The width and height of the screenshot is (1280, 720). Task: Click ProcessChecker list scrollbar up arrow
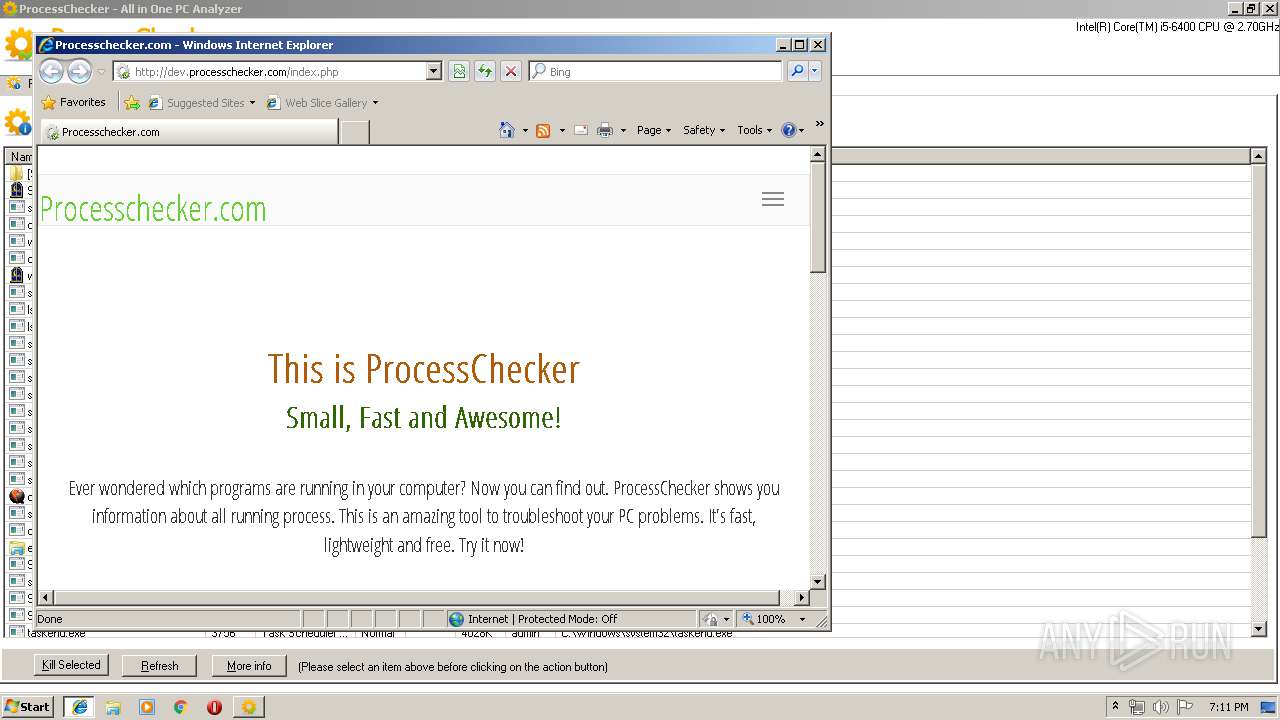point(1259,156)
